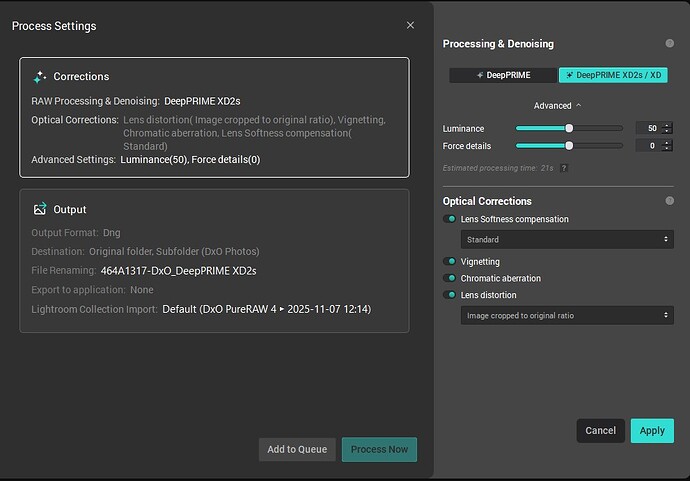Toggle Lens Softness compensation switch

[449, 219]
